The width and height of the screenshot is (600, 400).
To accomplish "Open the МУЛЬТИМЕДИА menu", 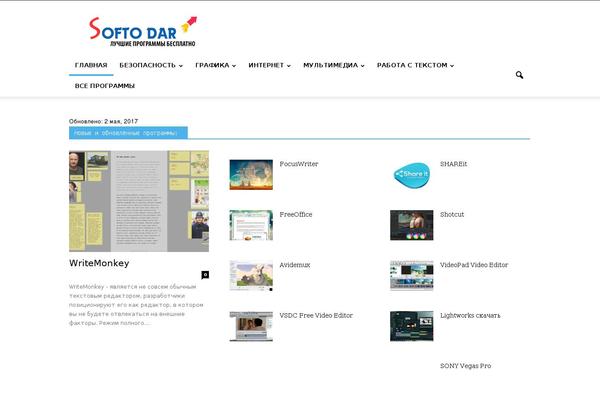I will [331, 65].
